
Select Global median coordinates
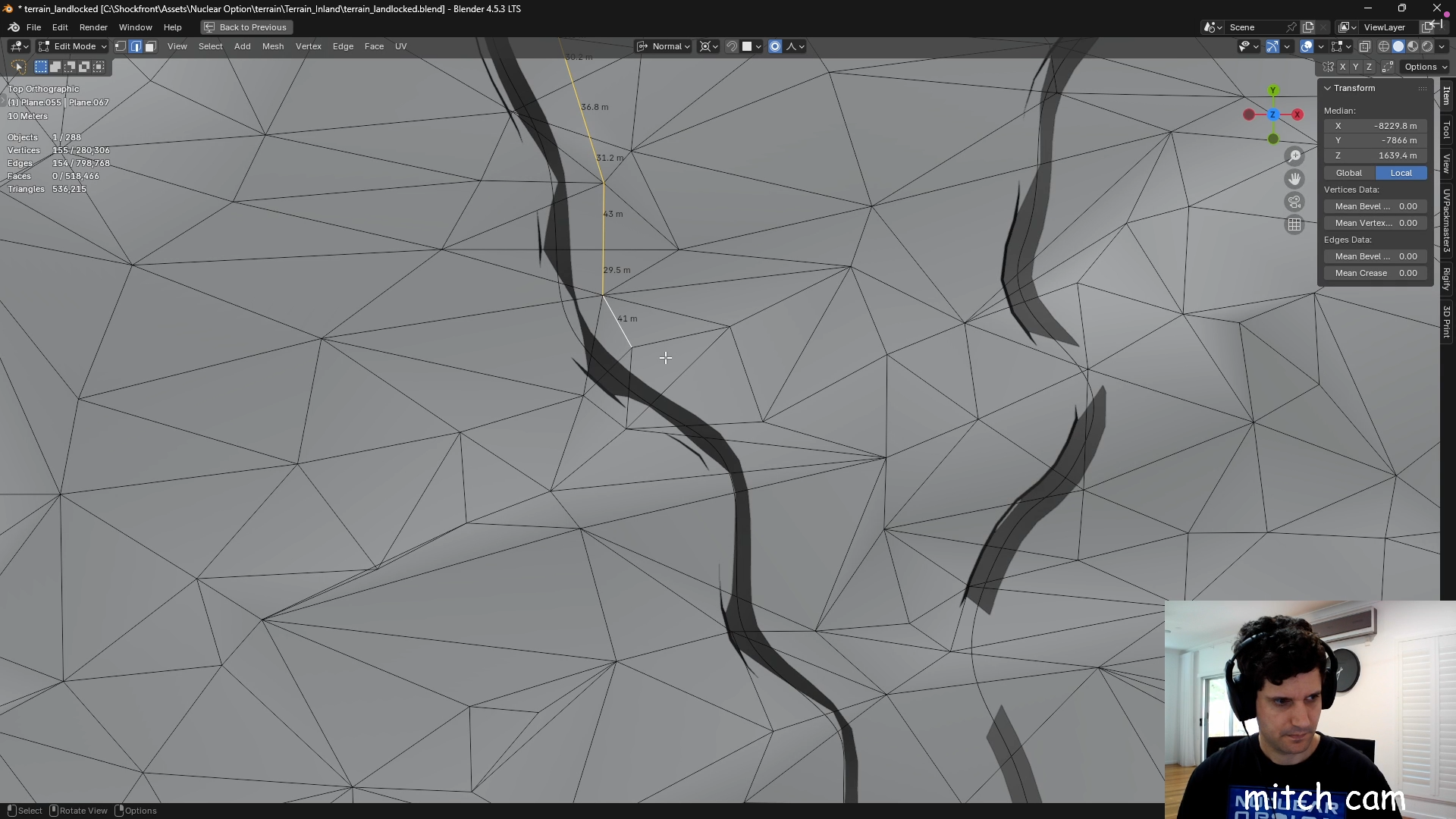[x=1349, y=173]
